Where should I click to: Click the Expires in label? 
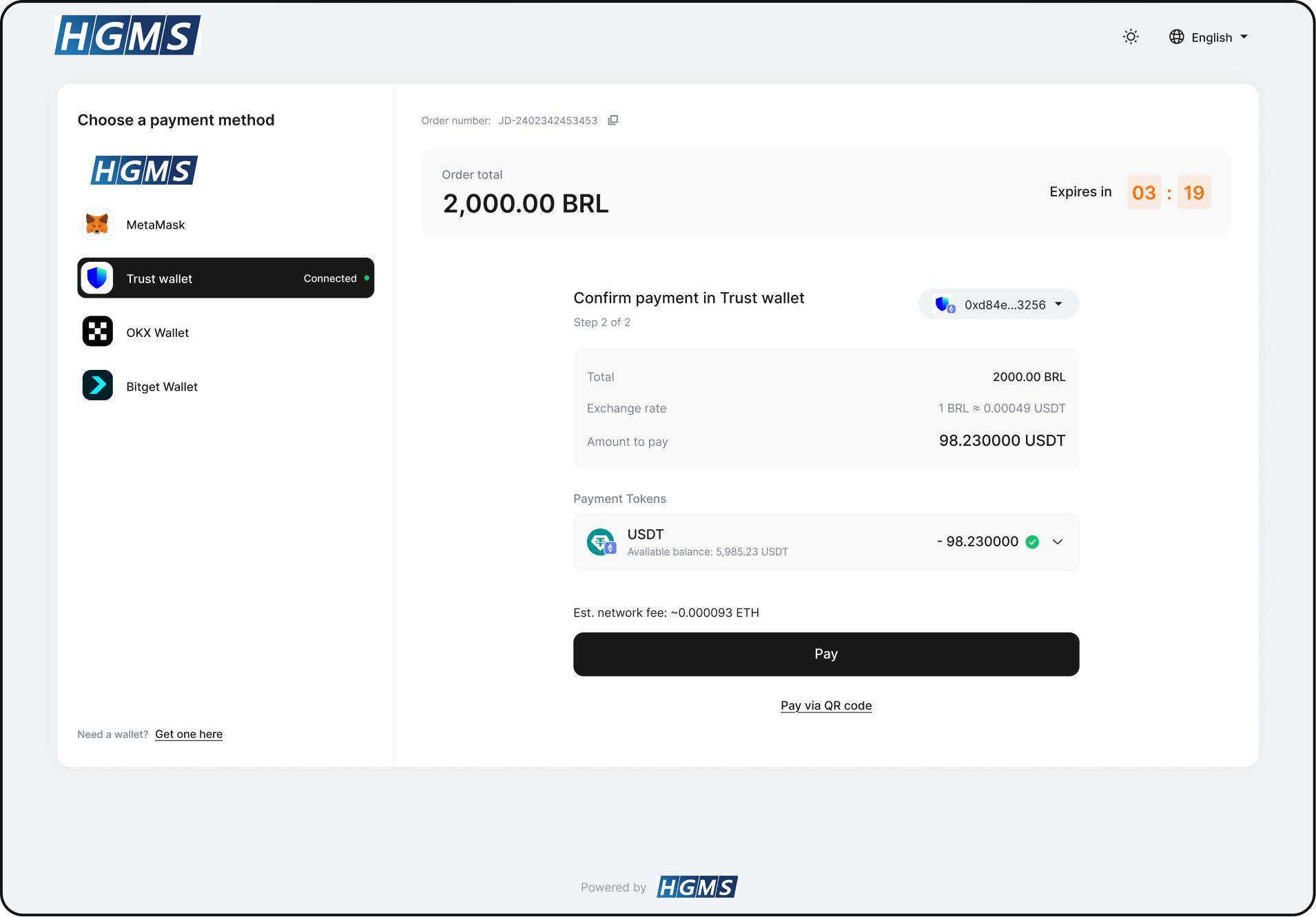pos(1080,192)
